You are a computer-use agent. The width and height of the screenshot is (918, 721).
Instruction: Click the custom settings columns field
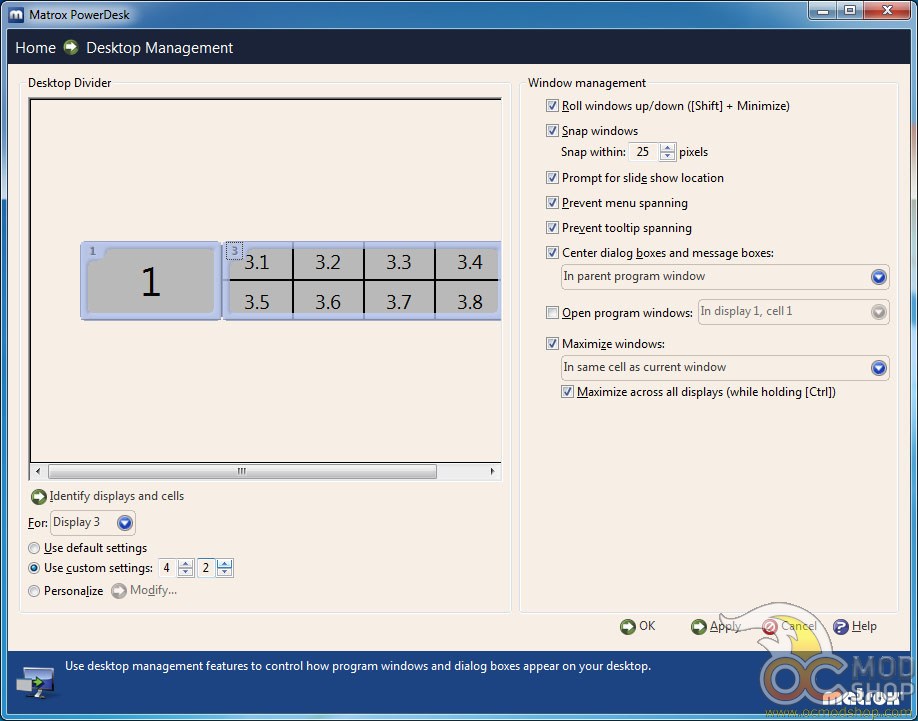pyautogui.click(x=167, y=568)
